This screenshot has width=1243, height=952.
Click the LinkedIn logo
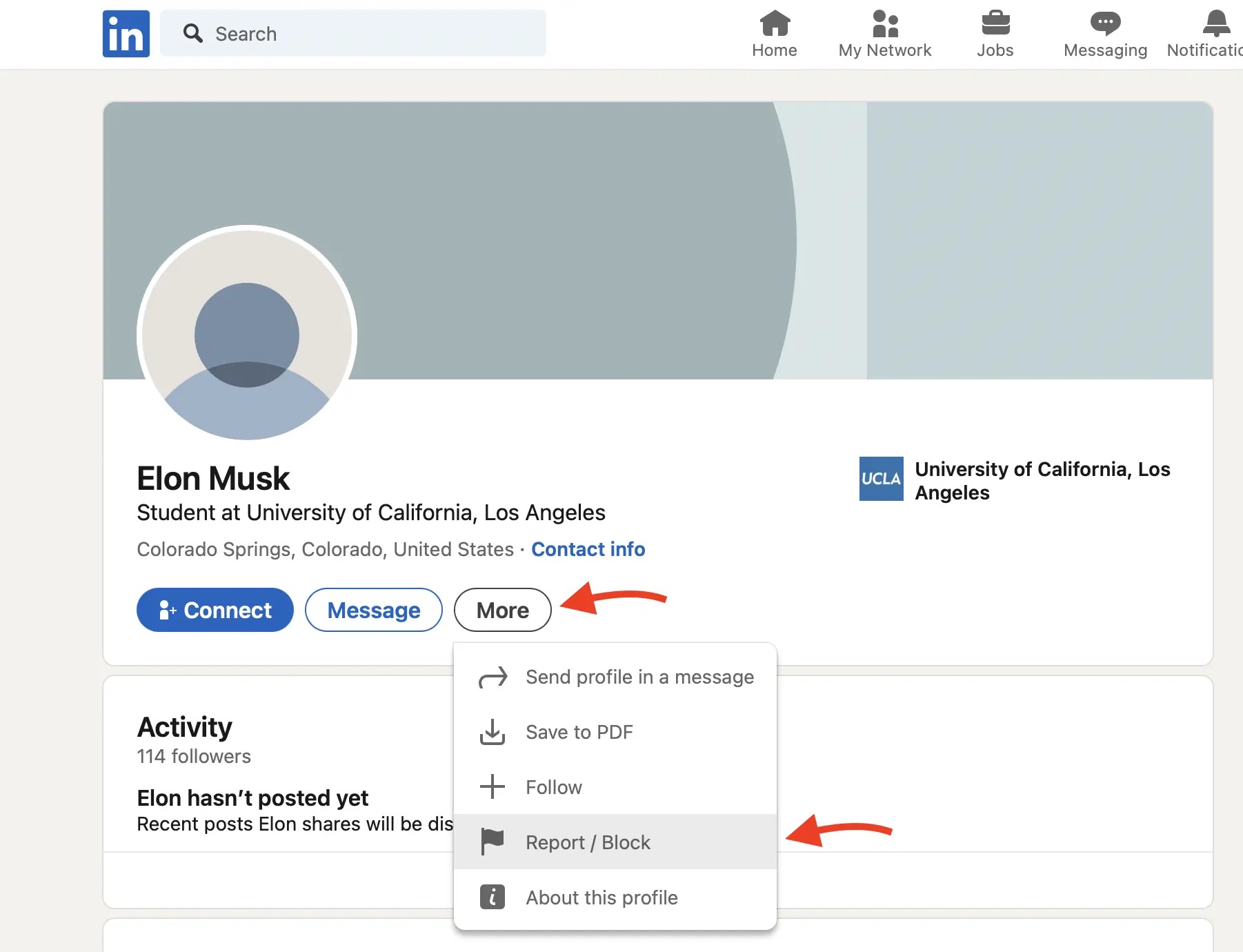(x=126, y=33)
